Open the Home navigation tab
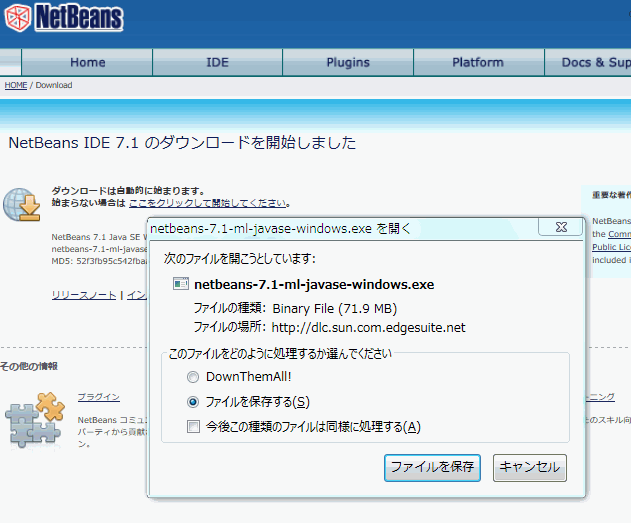The image size is (631, 523). (87, 62)
